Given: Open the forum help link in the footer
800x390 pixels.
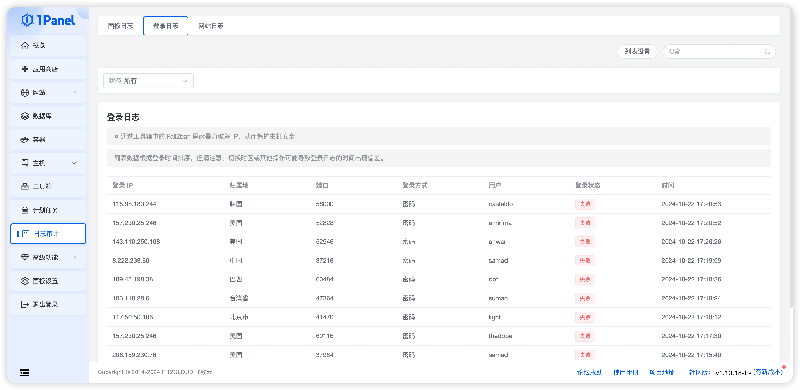Looking at the screenshot, I should pyautogui.click(x=589, y=373).
